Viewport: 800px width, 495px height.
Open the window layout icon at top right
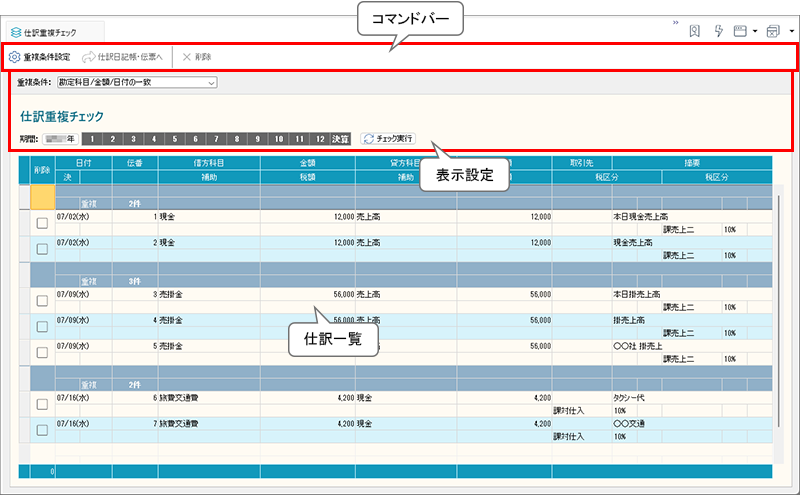[x=740, y=32]
